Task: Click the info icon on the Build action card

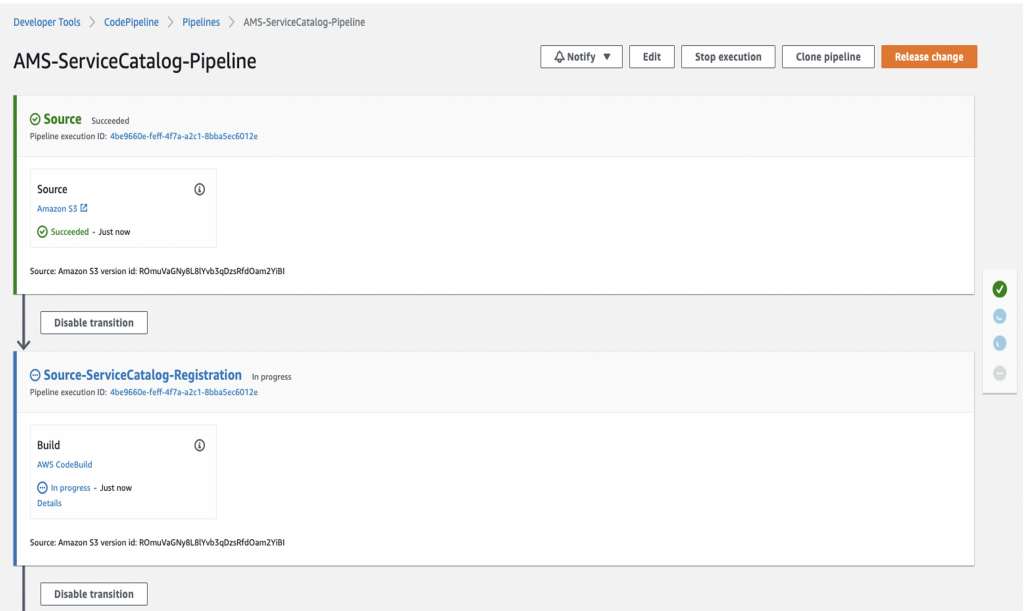Action: (199, 444)
